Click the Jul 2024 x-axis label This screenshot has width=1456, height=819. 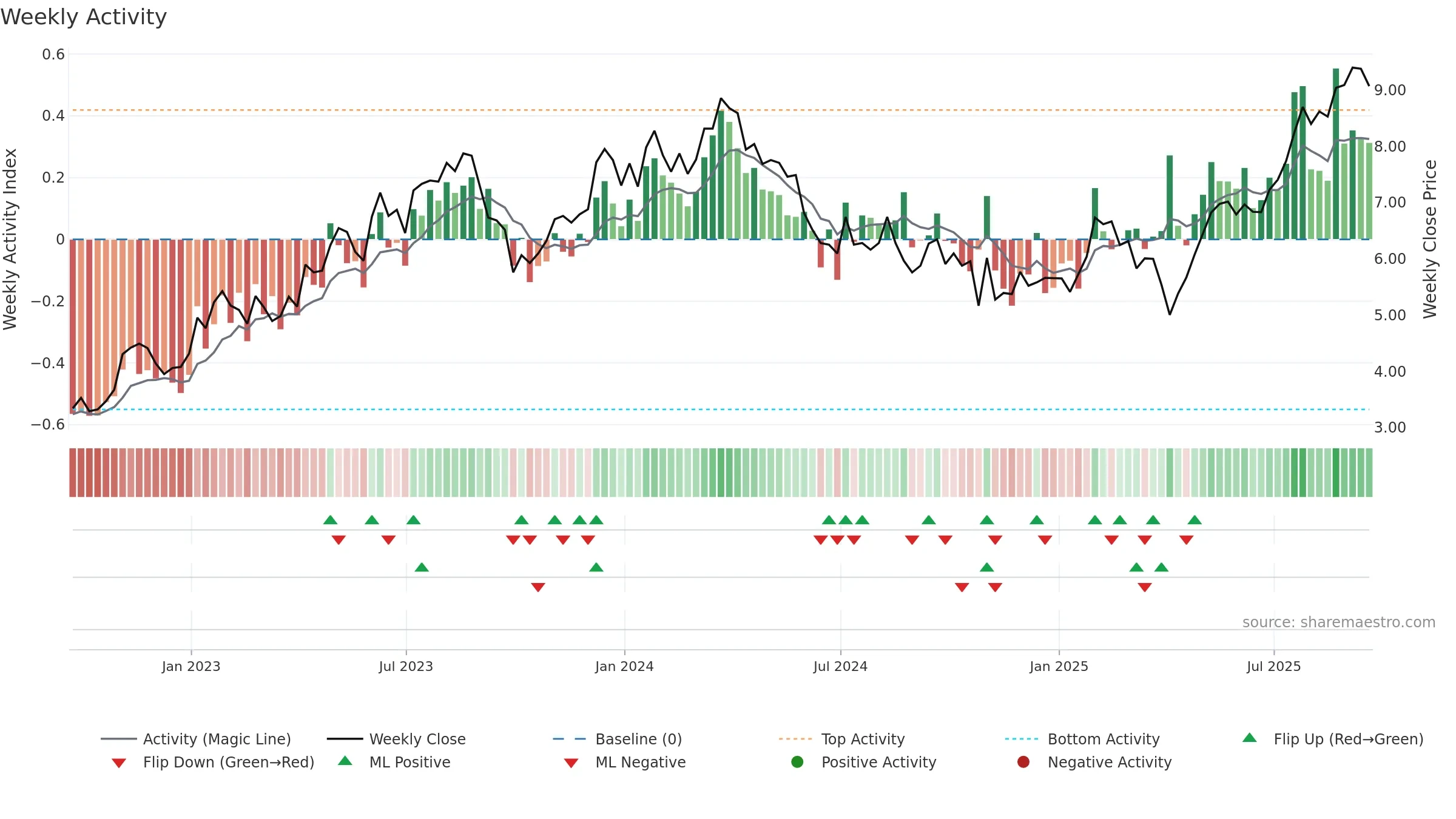(x=840, y=666)
